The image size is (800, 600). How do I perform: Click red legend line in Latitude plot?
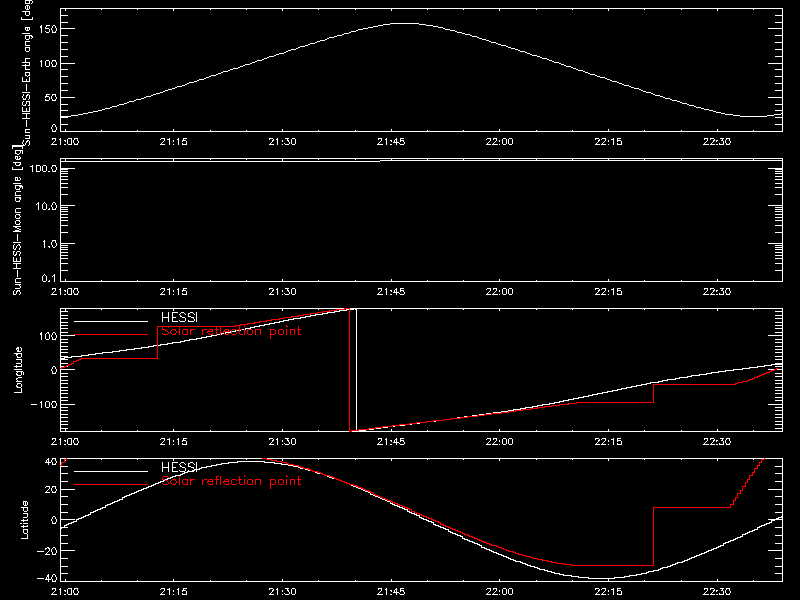coord(111,485)
